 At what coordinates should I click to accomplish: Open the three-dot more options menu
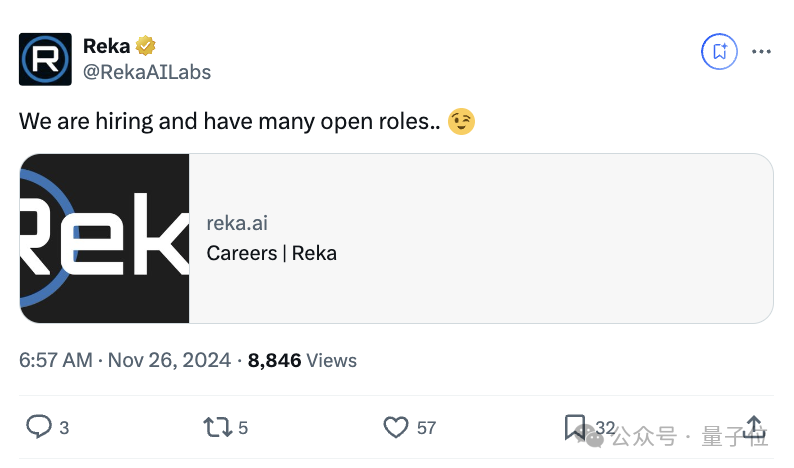(x=761, y=52)
